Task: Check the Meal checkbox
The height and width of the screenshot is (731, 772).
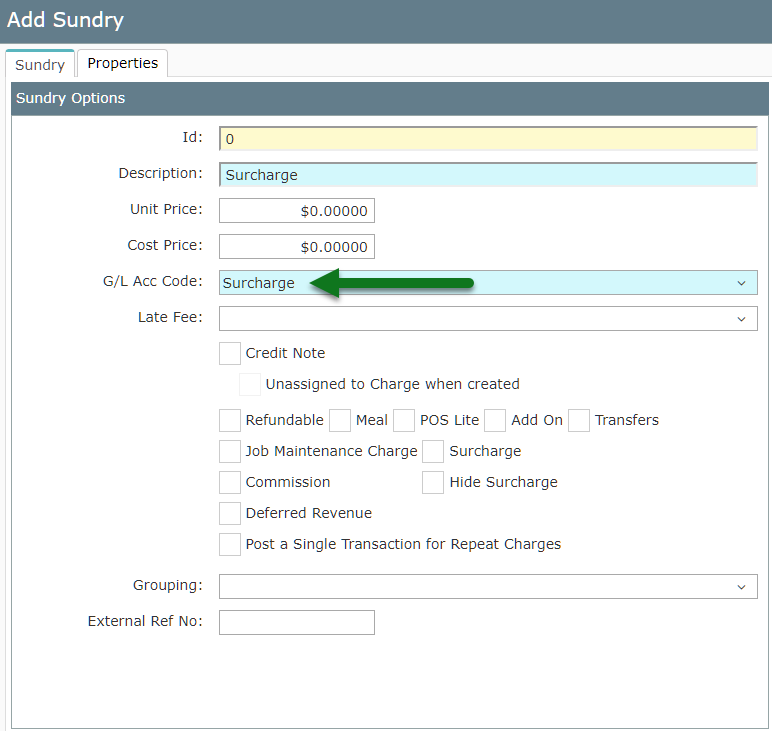Action: click(x=340, y=420)
